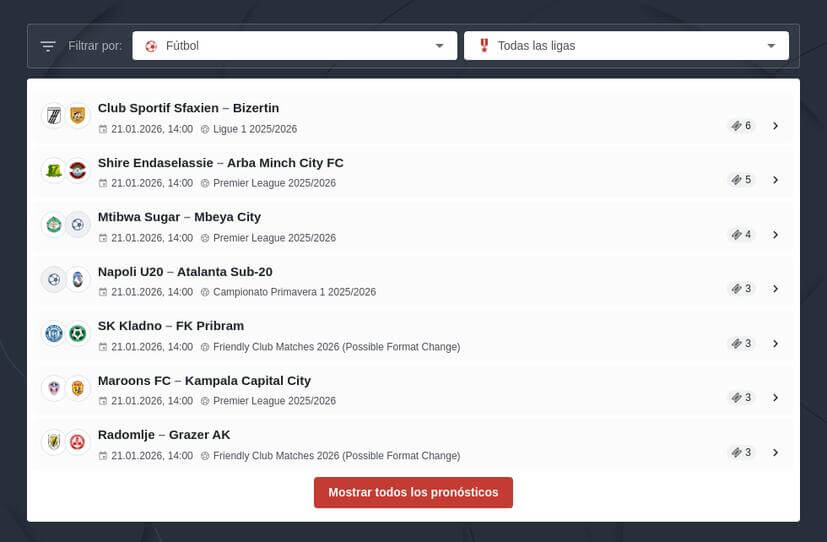Click Mostrar todos los pronósticos button
This screenshot has width=827, height=542.
(413, 492)
